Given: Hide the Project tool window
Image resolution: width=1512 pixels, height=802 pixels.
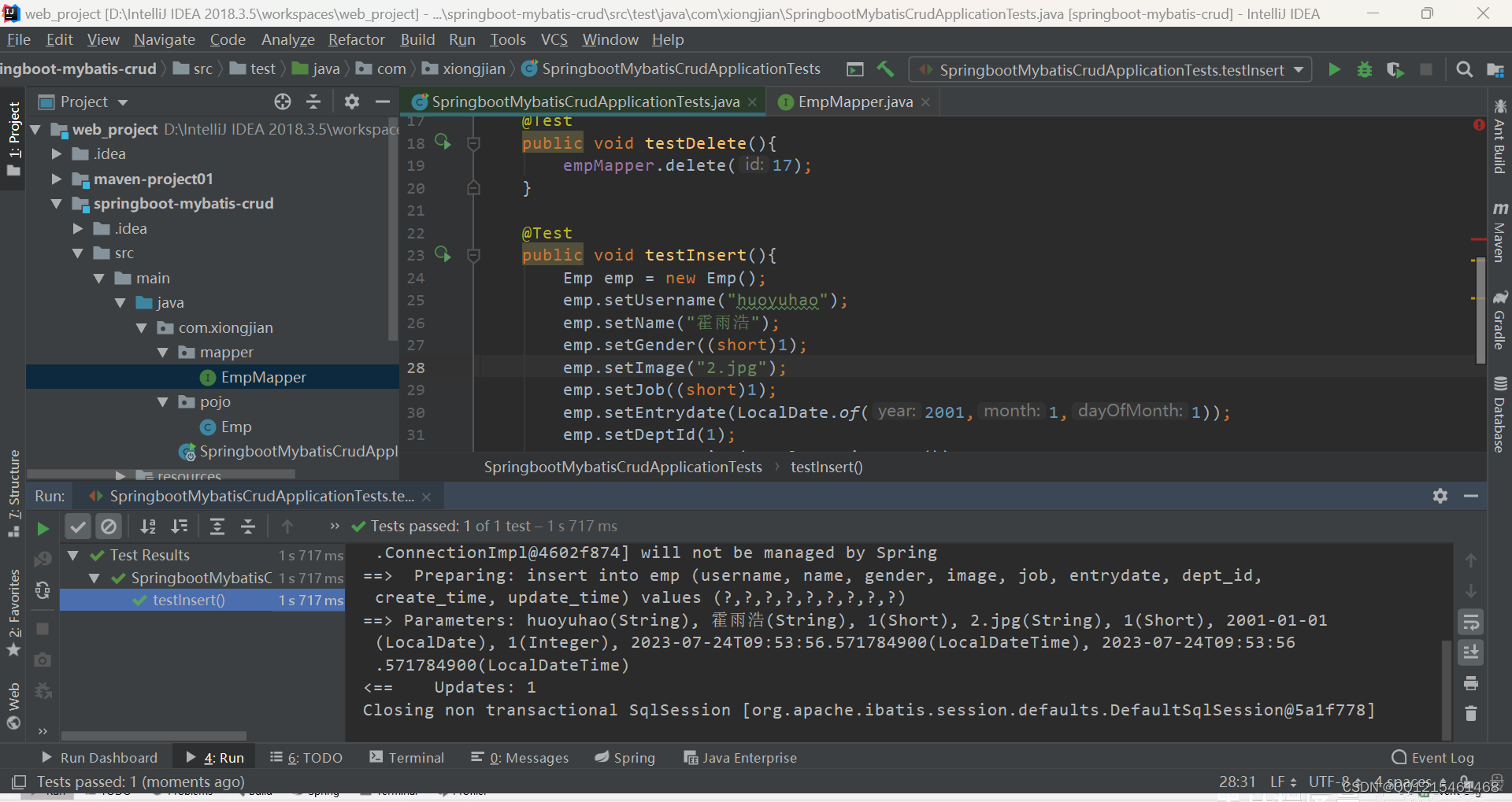Looking at the screenshot, I should coord(383,102).
